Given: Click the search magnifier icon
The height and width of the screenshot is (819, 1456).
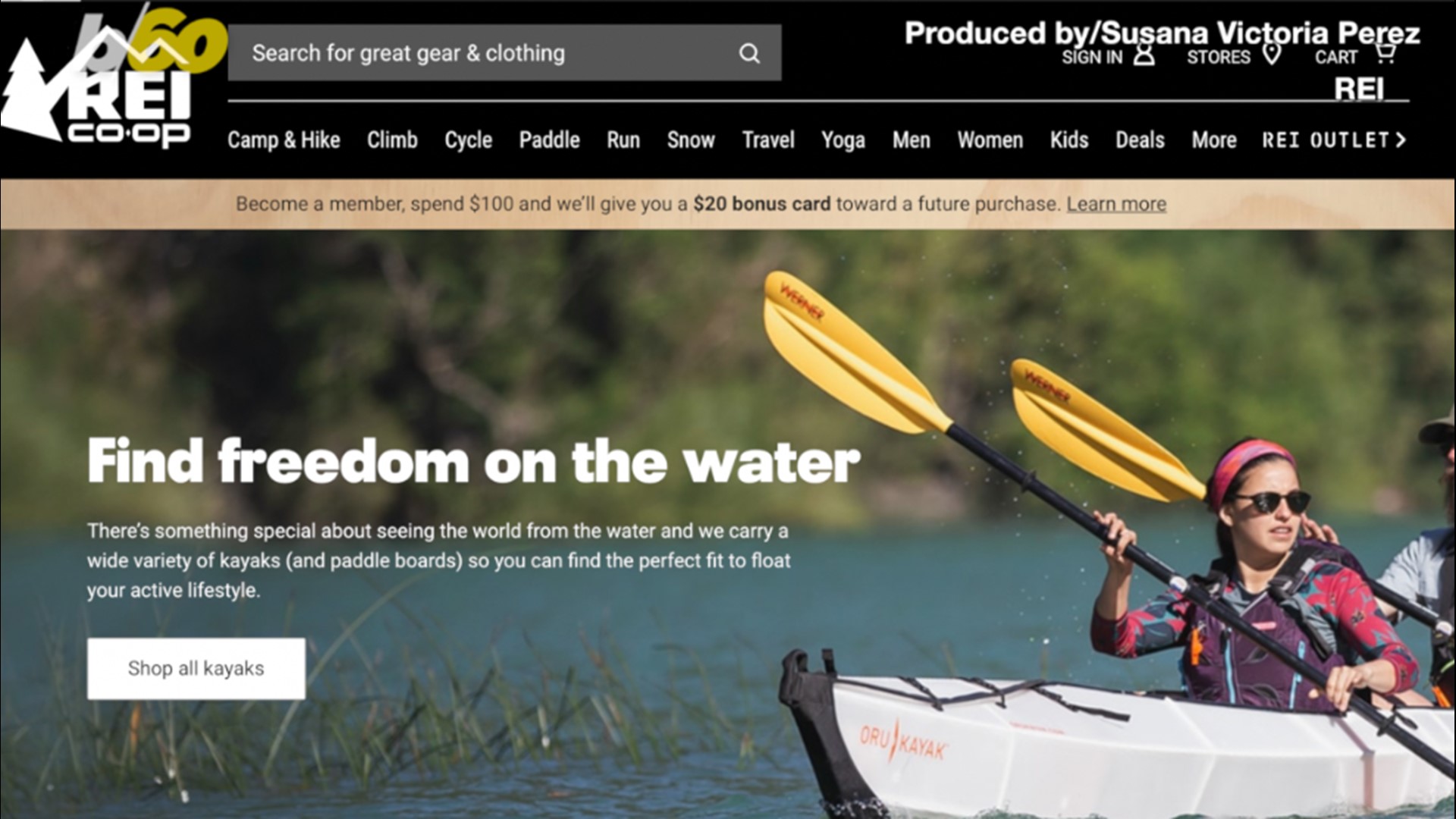Looking at the screenshot, I should point(749,53).
